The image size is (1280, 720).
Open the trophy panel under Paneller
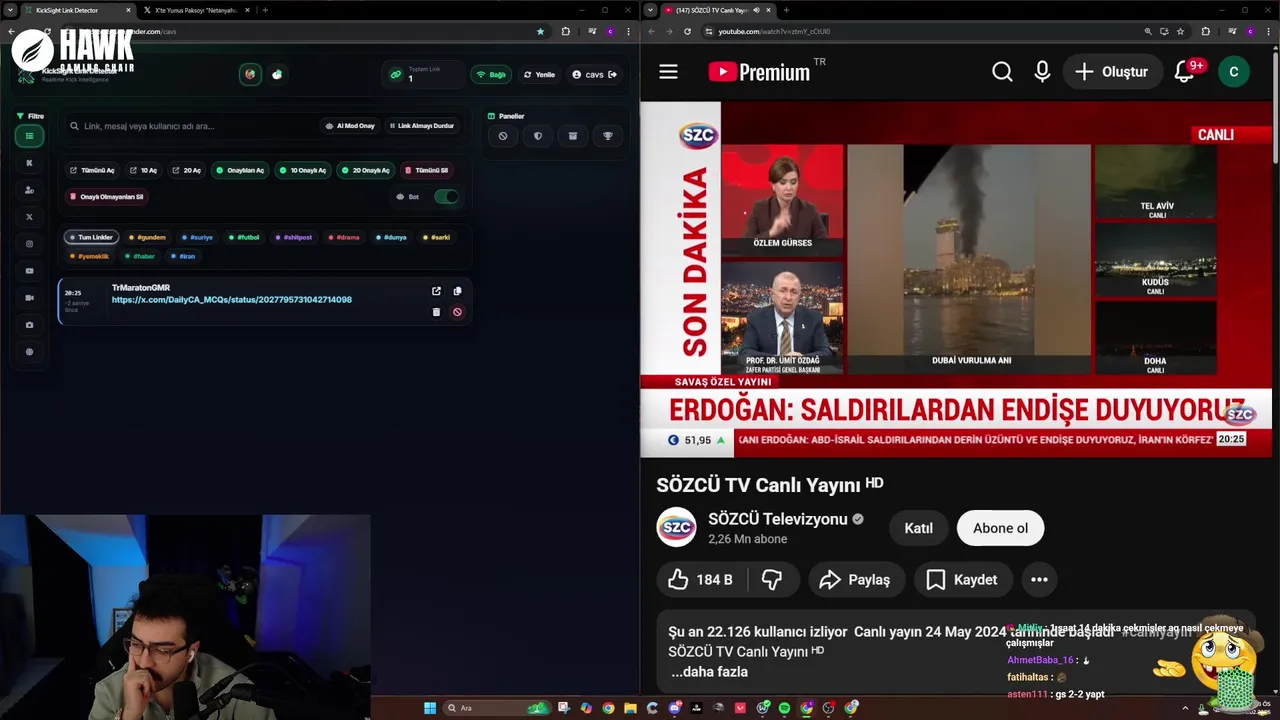[x=607, y=136]
